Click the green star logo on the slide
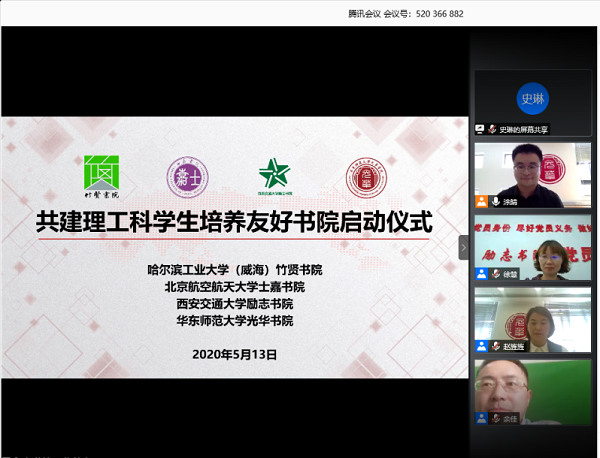 275,176
